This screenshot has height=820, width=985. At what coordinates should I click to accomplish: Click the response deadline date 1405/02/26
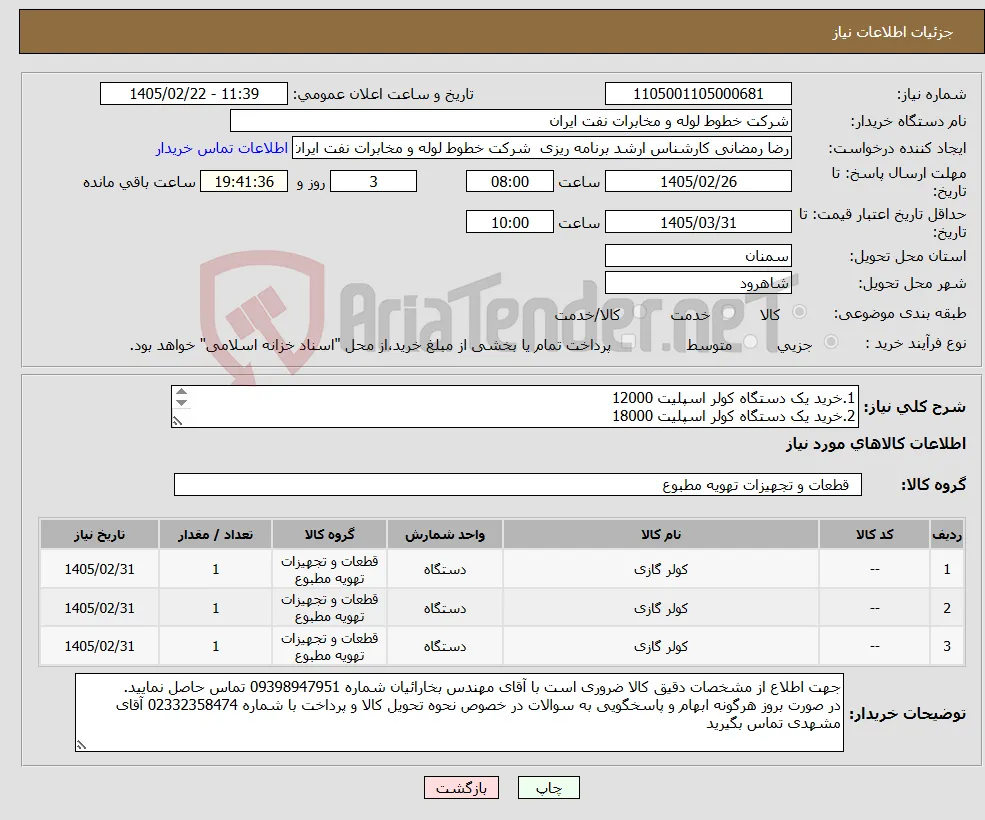tap(698, 182)
